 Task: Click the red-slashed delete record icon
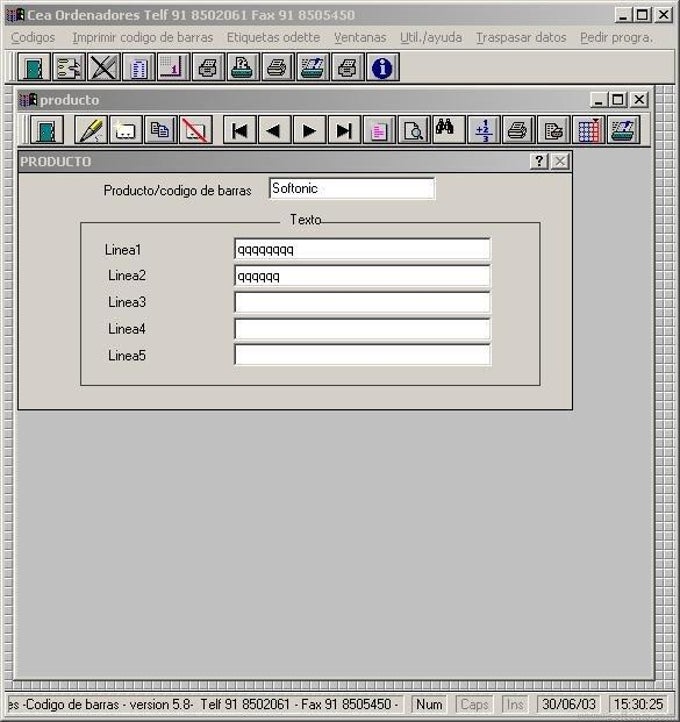coord(195,130)
